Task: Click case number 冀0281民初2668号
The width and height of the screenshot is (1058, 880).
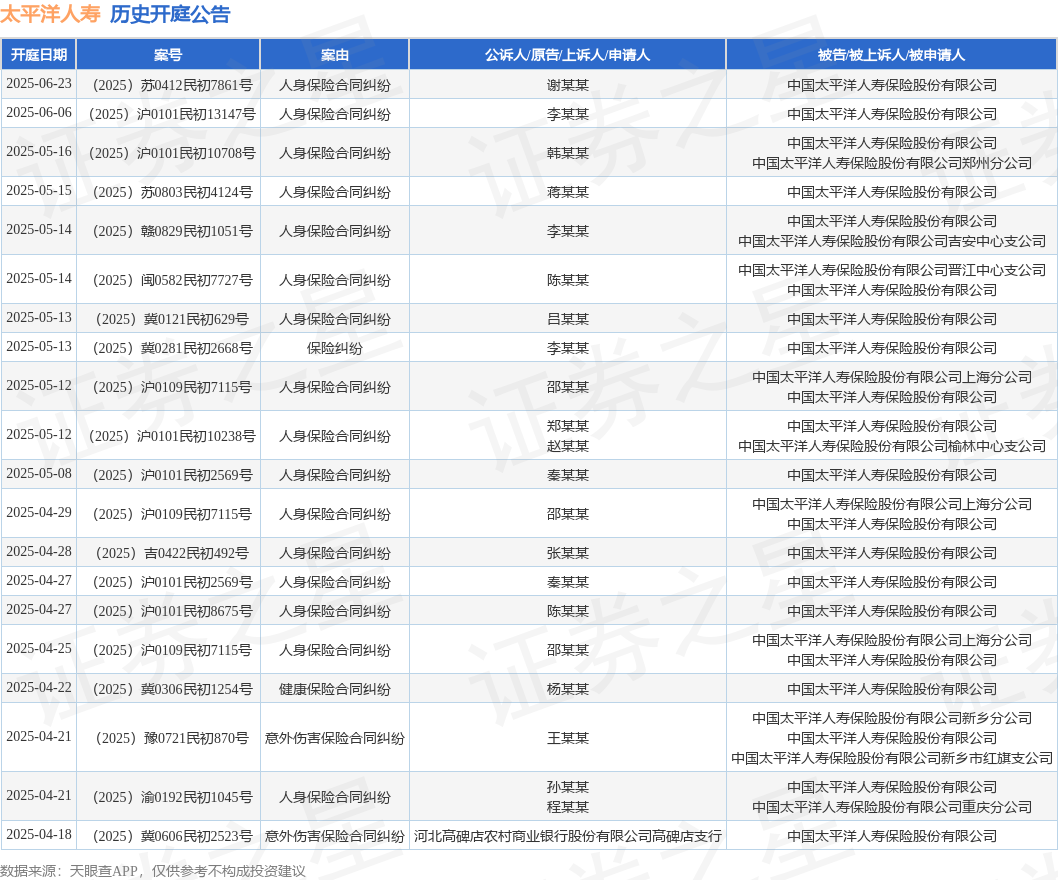Action: click(172, 348)
